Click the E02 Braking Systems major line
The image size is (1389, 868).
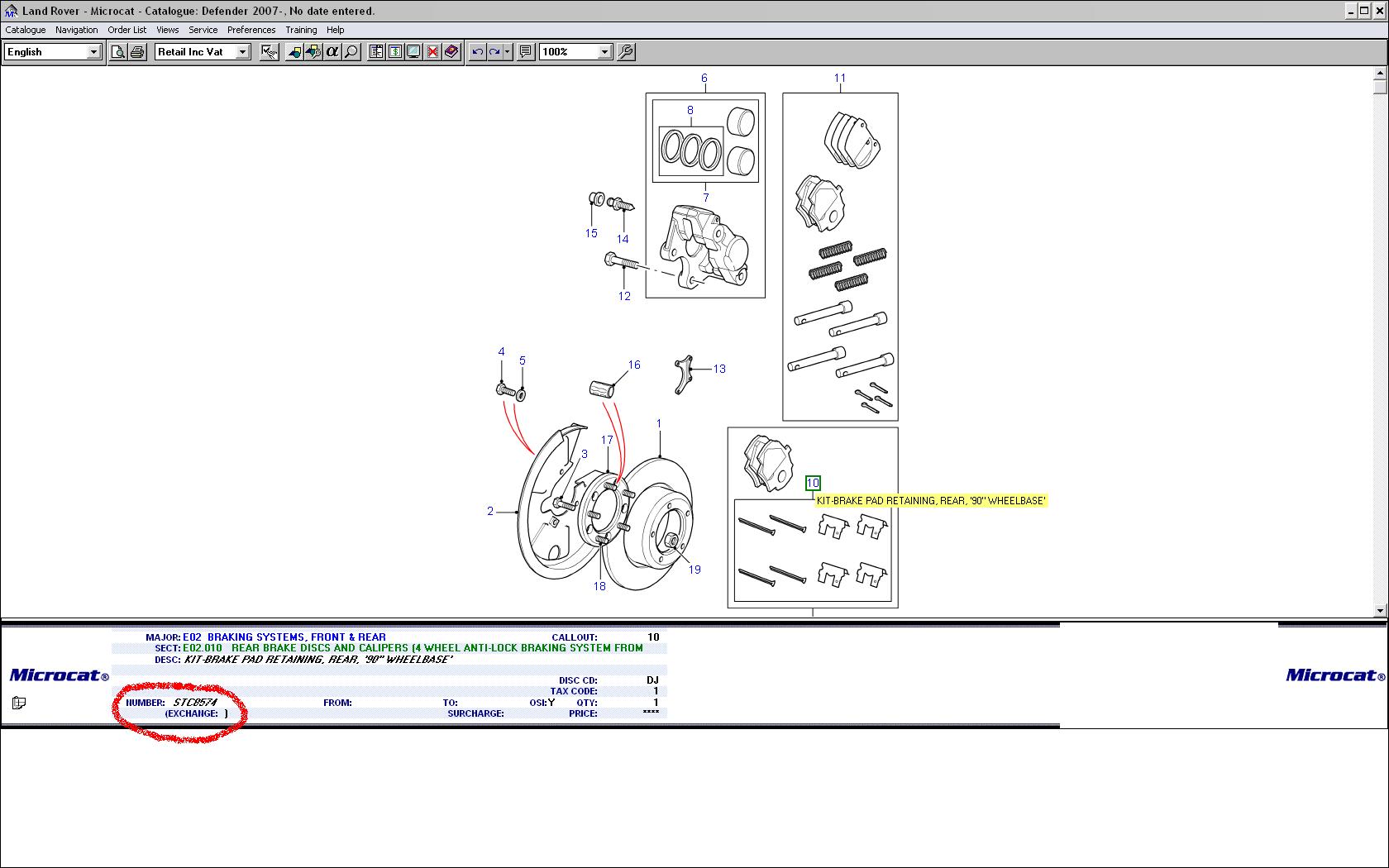(284, 637)
